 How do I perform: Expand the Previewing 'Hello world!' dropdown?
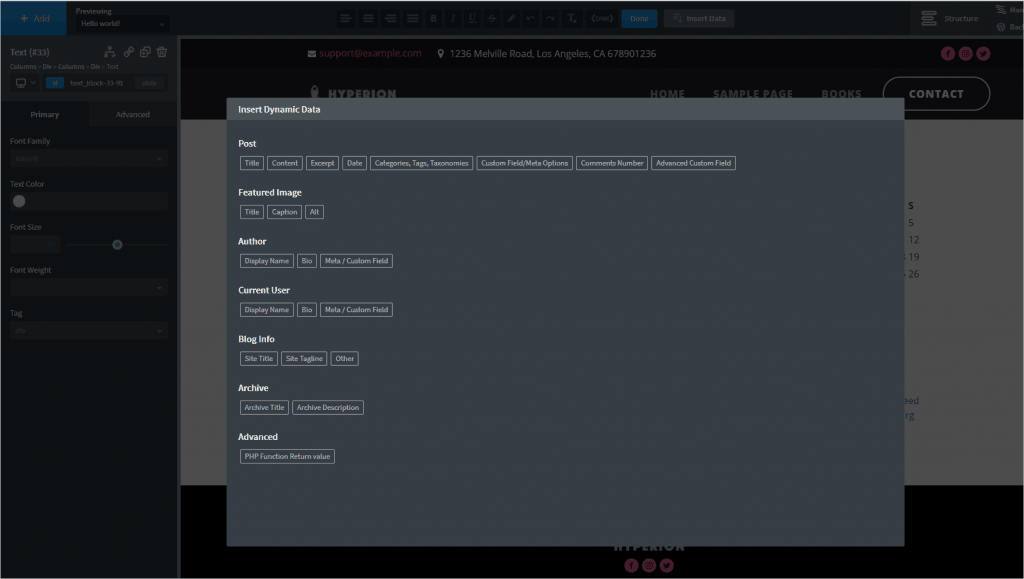point(122,23)
